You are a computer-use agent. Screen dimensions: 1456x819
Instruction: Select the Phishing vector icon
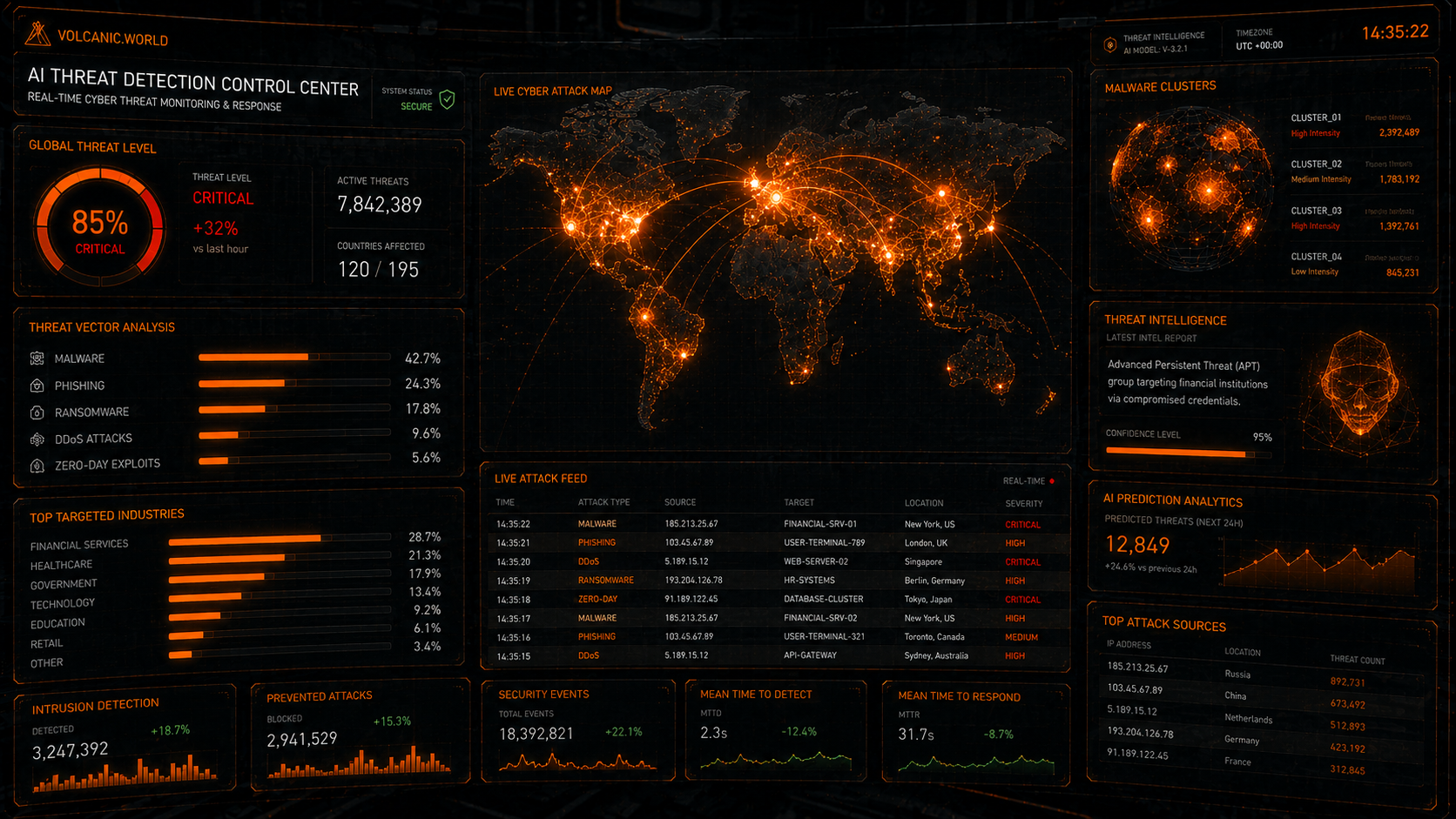coord(37,385)
